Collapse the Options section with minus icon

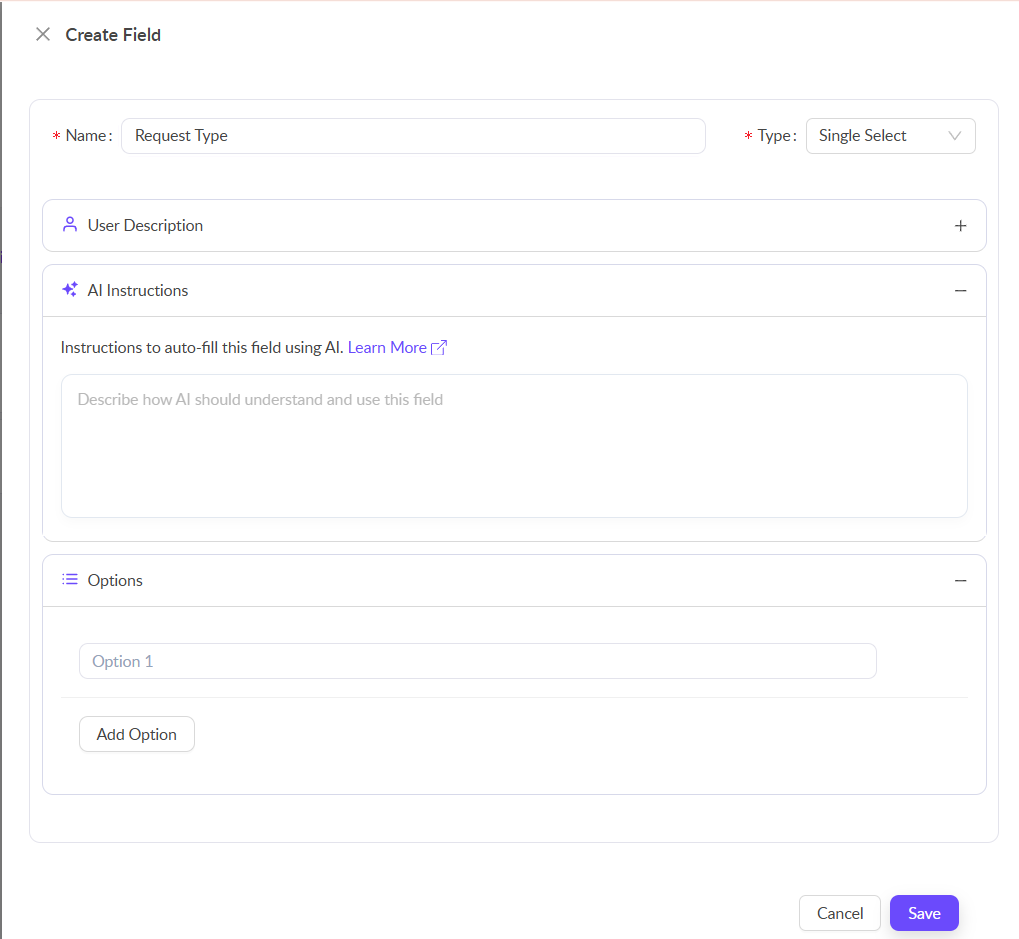[x=961, y=581]
